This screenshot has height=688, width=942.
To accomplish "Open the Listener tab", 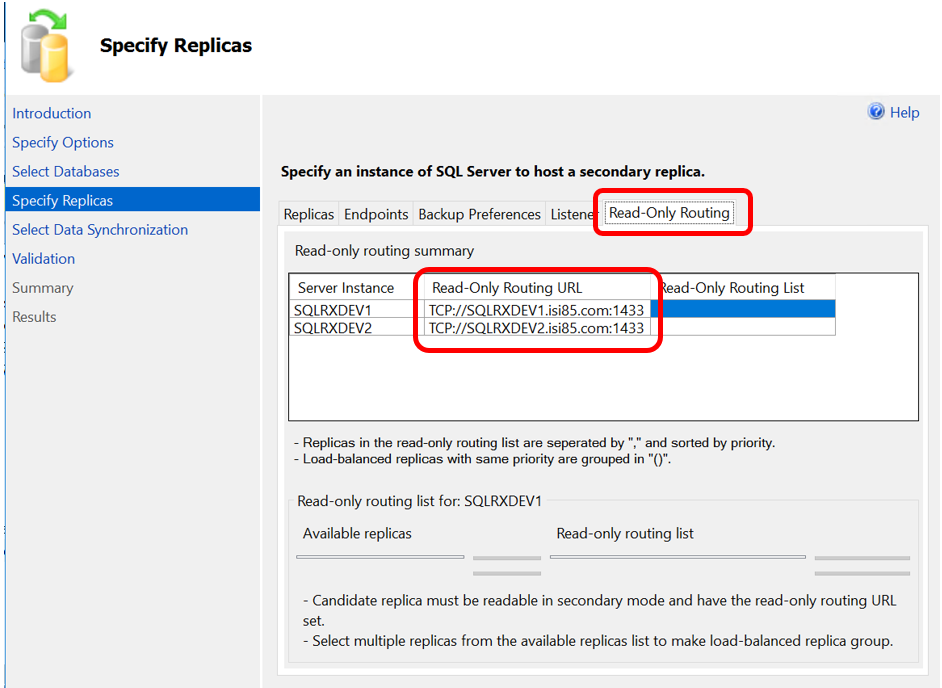I will (x=571, y=215).
